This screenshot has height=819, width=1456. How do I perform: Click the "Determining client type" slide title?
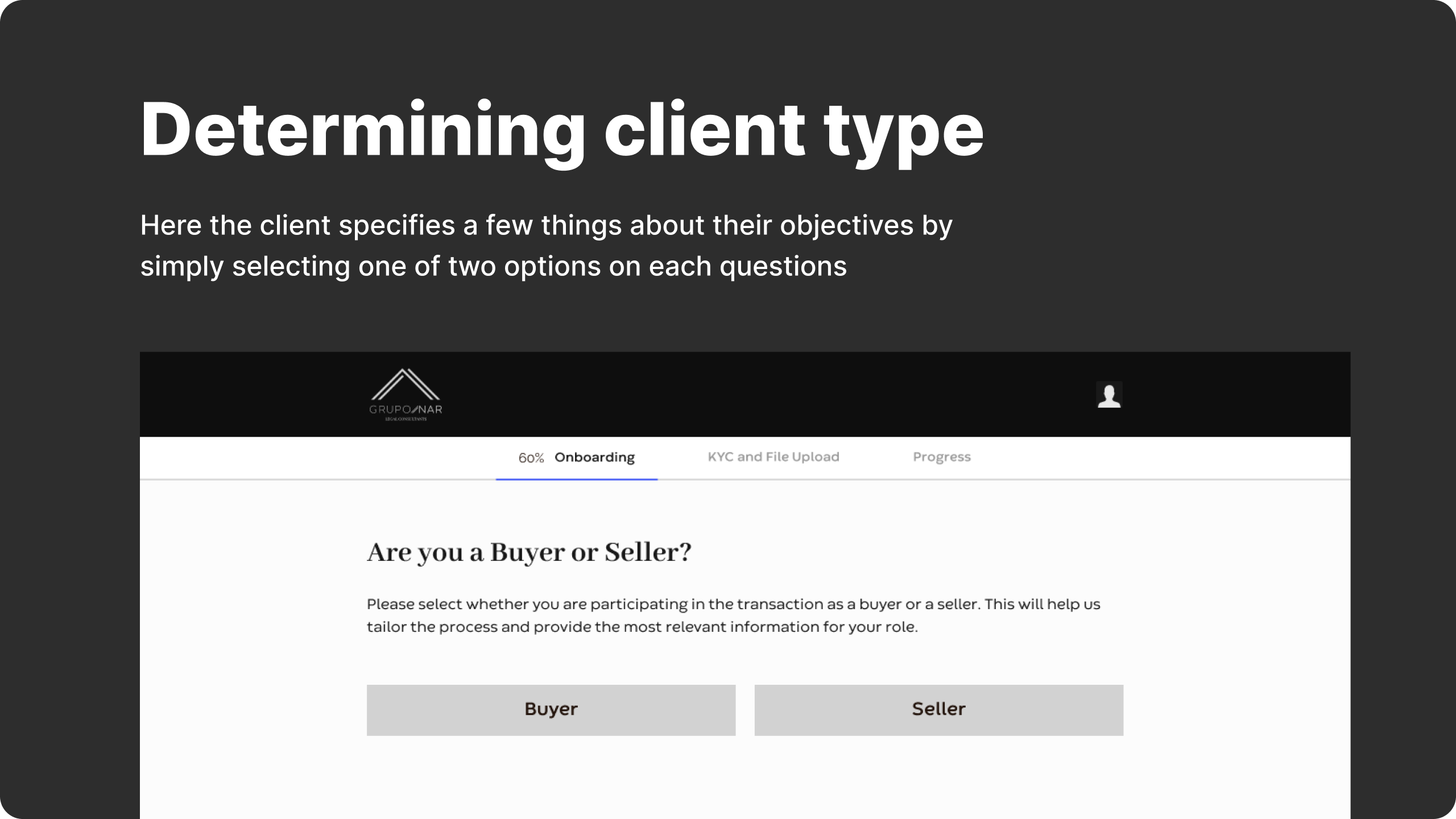562,131
